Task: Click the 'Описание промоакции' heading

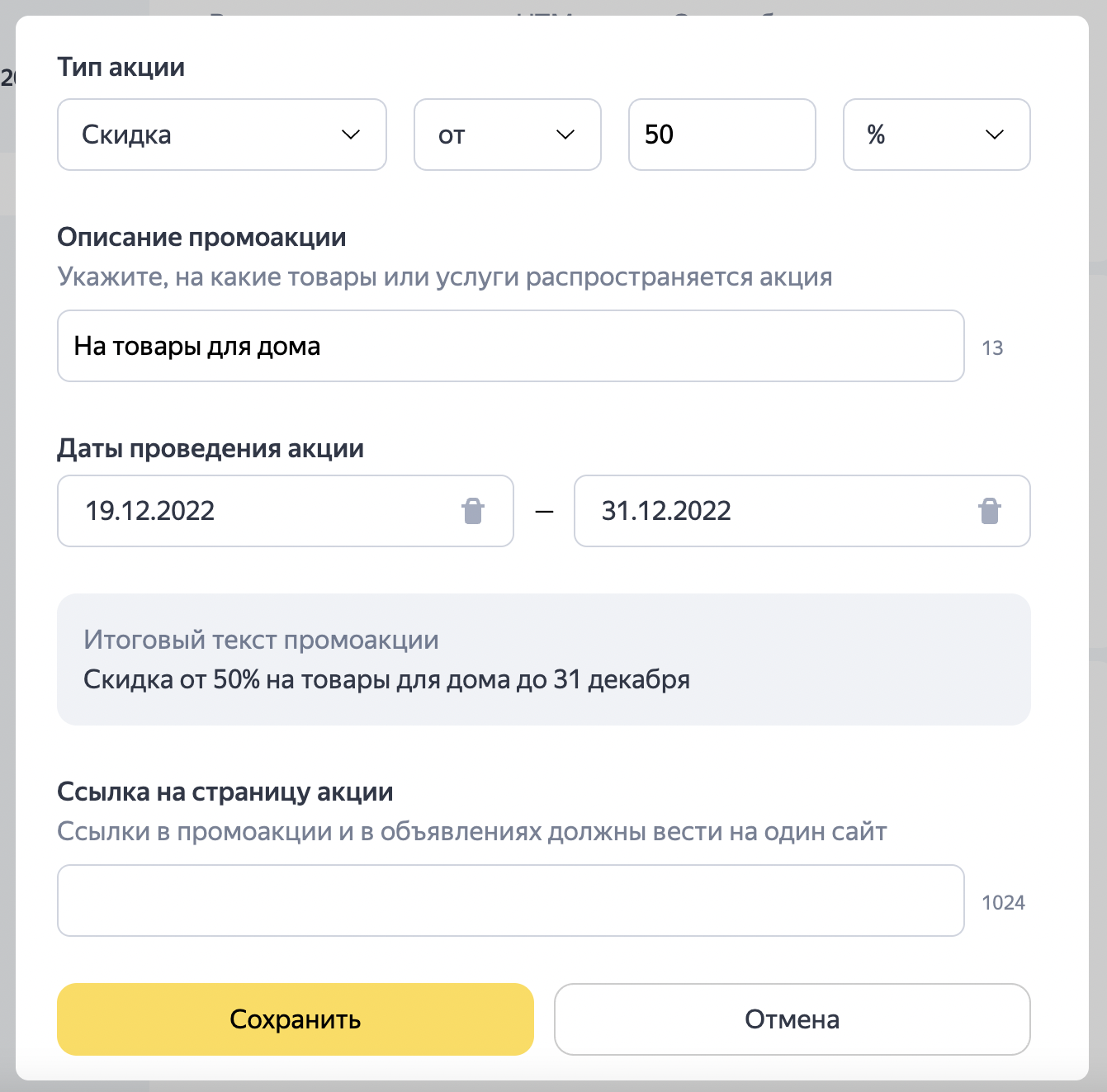Action: pyautogui.click(x=201, y=237)
